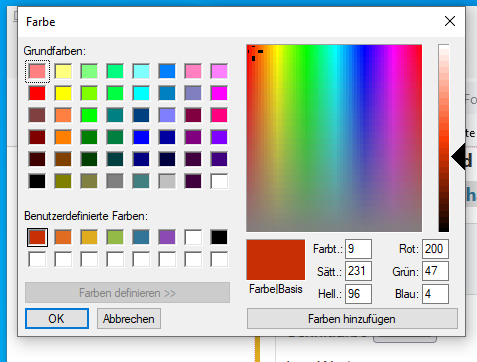Choose the light silver basic color swatch
This screenshot has height=362, width=477.
pos(167,181)
